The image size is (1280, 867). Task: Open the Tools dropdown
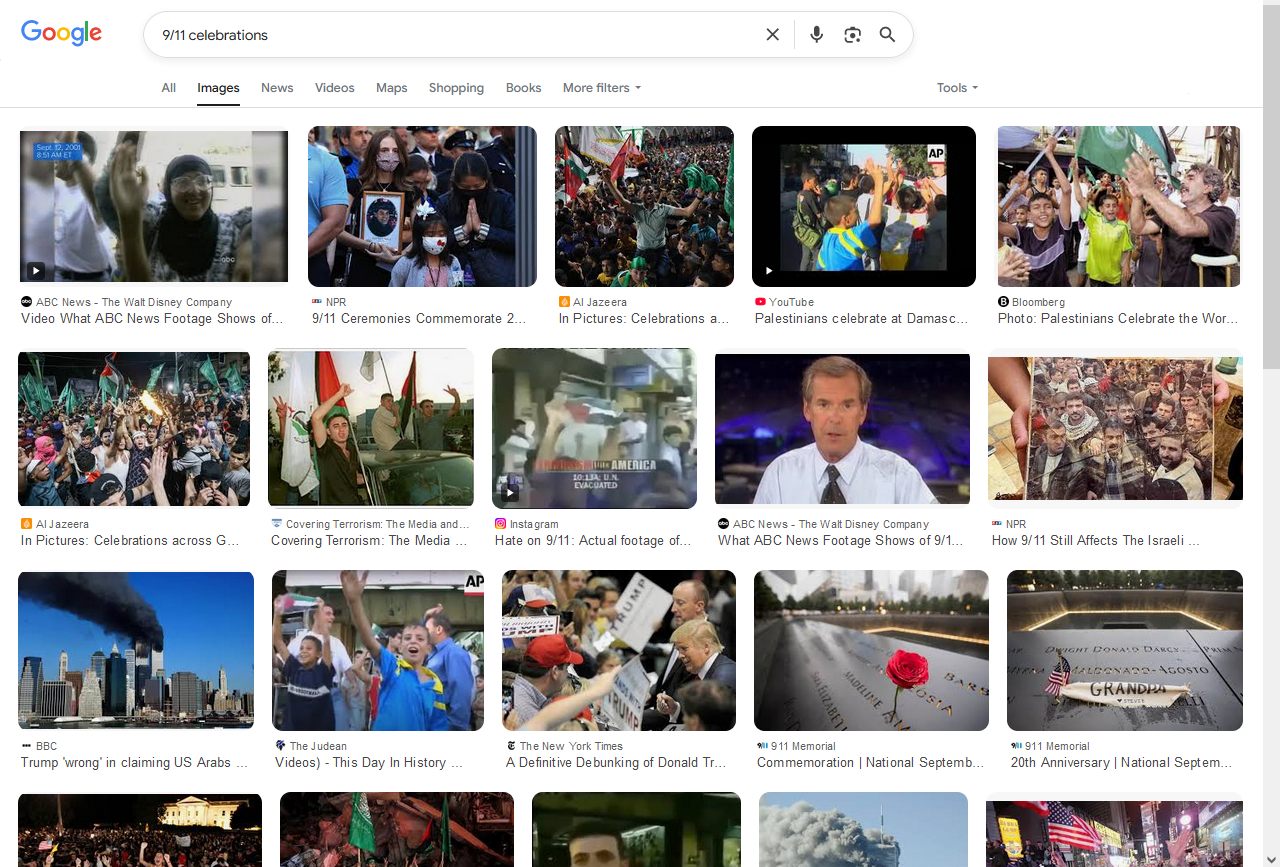957,88
